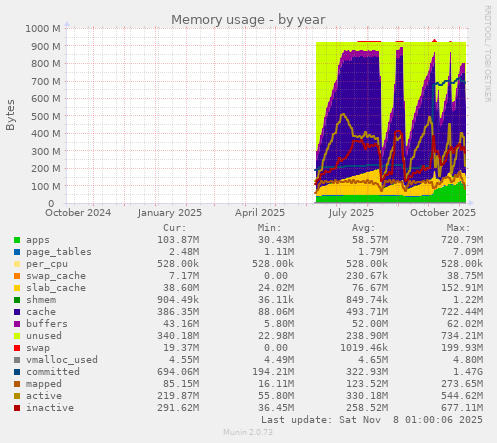
Task: Click the shmem dark green legend swatch
Action: (17, 300)
